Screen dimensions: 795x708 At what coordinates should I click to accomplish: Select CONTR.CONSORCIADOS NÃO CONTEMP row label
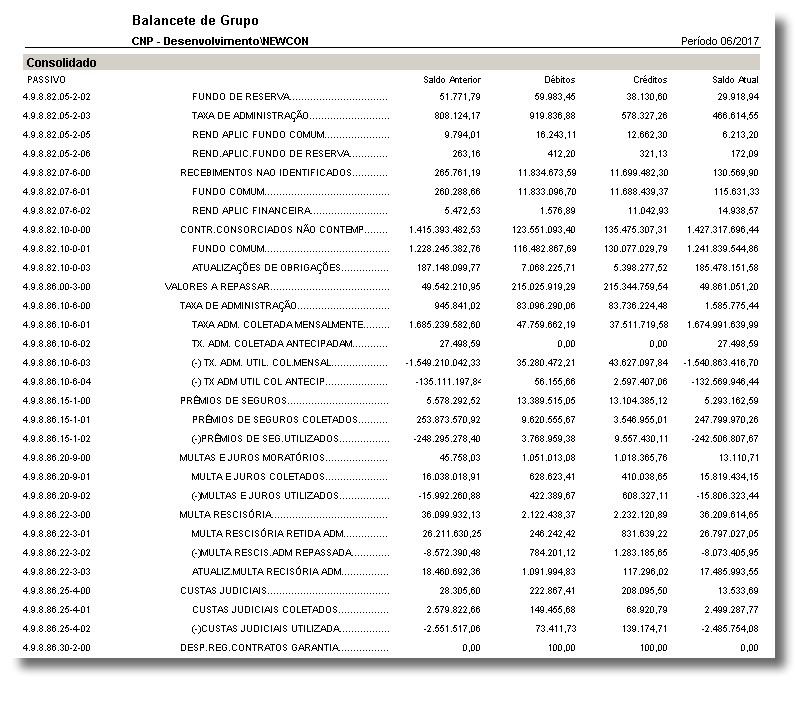pyautogui.click(x=272, y=230)
